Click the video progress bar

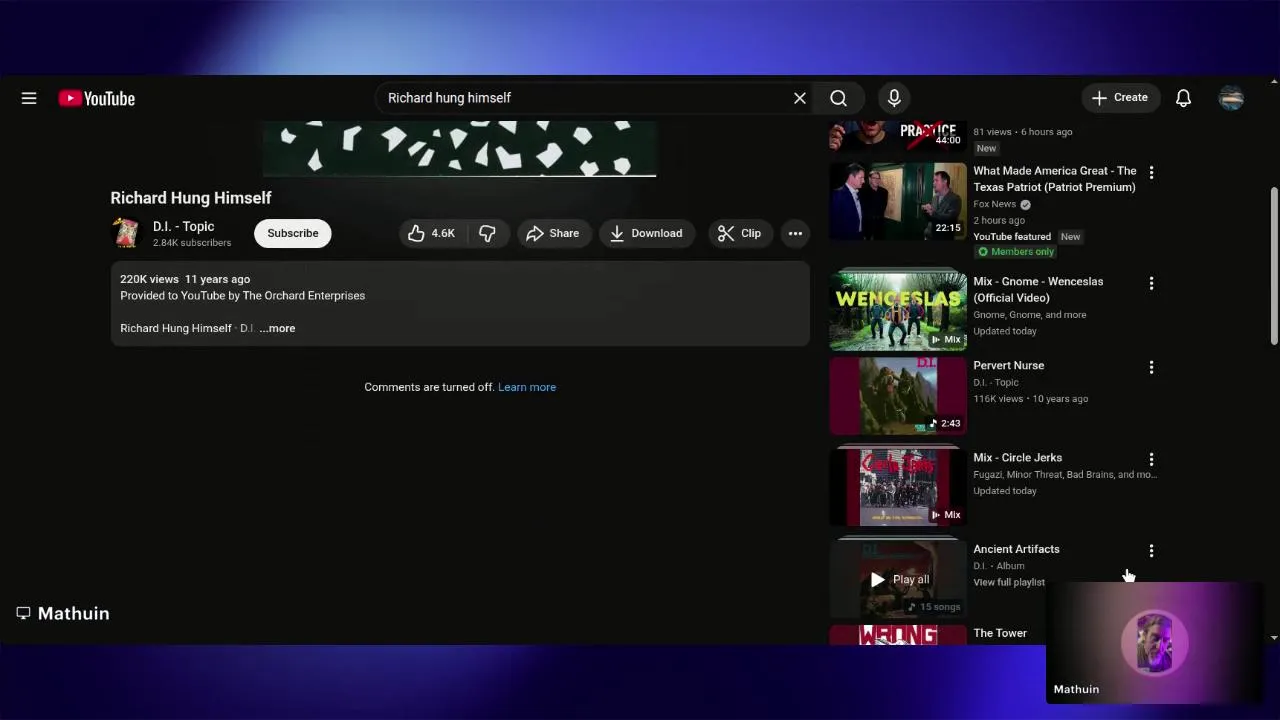click(x=459, y=176)
